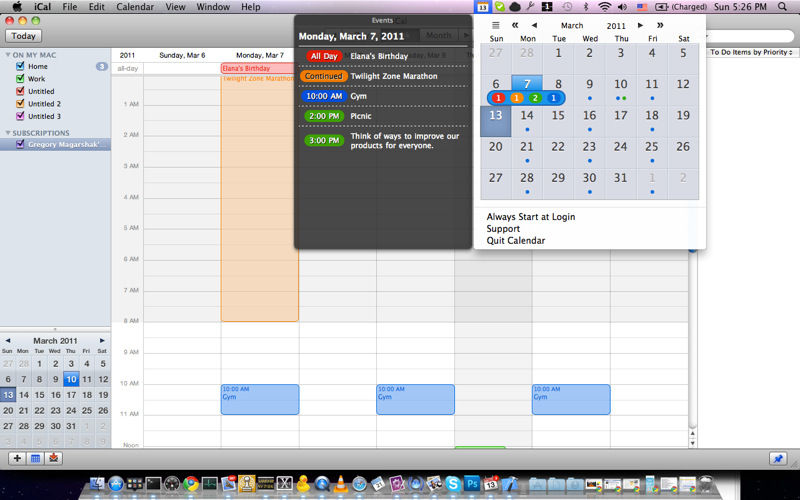
Task: Open the Time Machine menu bar icon
Action: pyautogui.click(x=567, y=7)
